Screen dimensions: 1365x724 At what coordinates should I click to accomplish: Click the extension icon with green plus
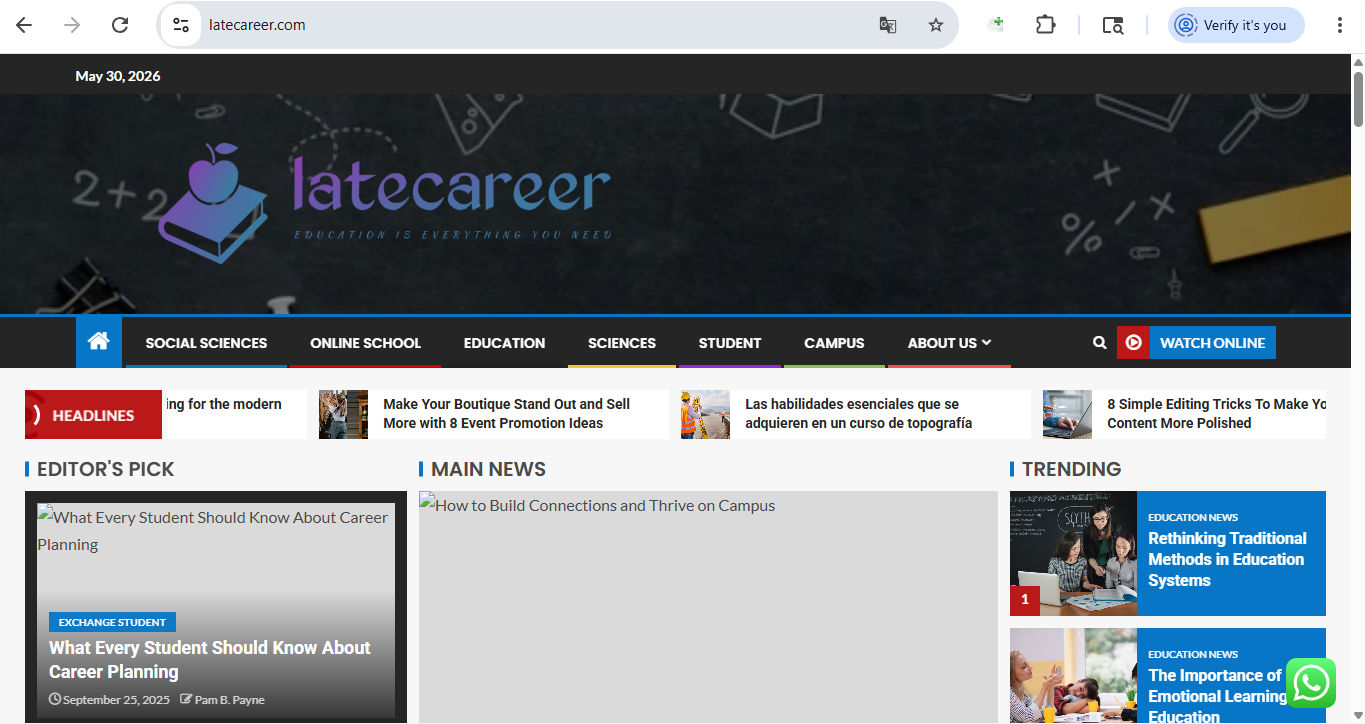[995, 25]
